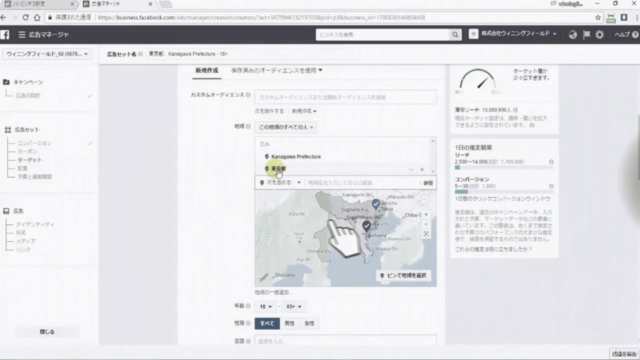Image resolution: width=640 pixels, height=360 pixels.
Task: Click これらの推定は役に立ちましたか link
Action: point(493,249)
